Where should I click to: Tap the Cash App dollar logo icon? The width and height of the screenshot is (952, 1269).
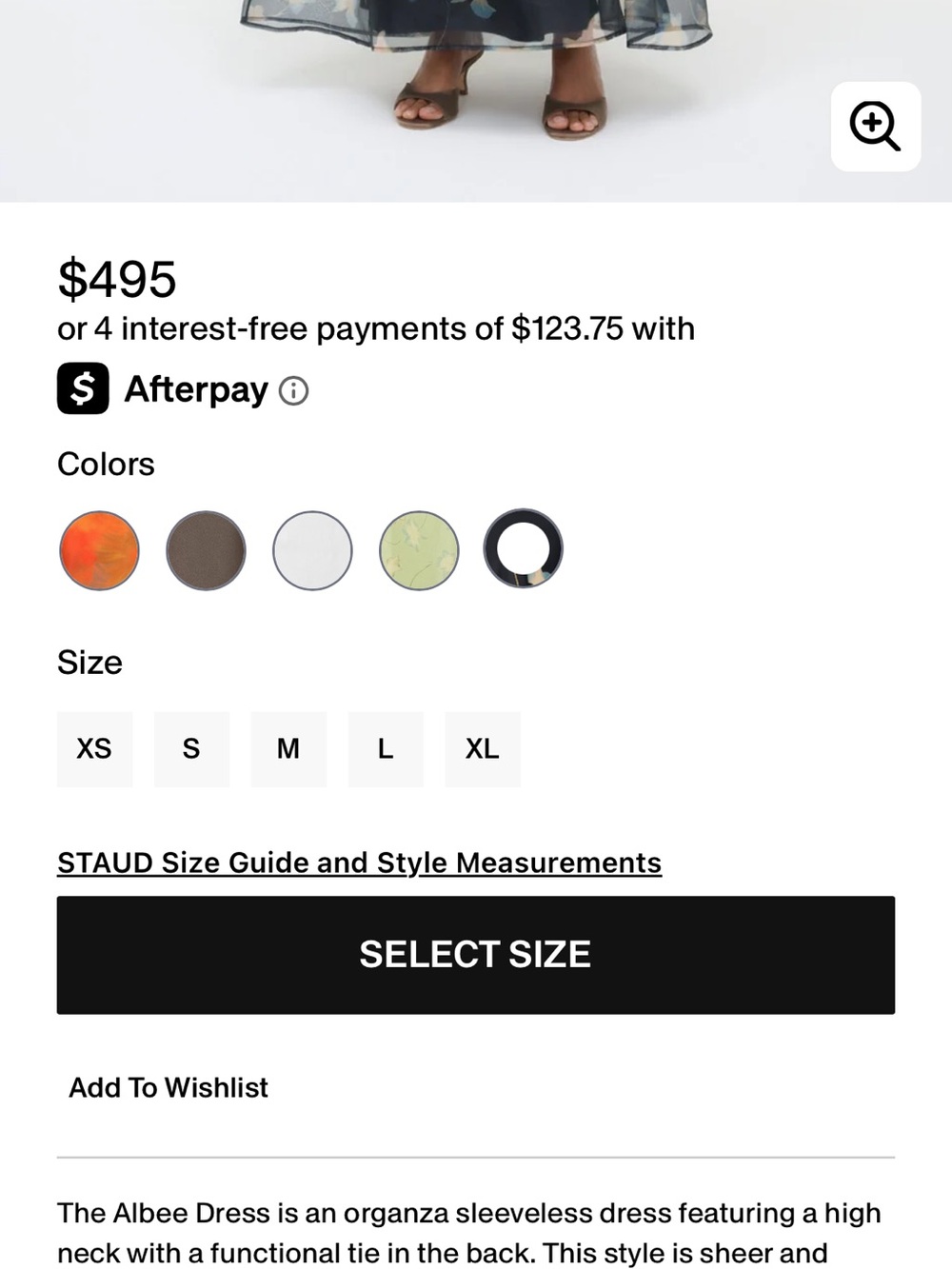click(x=83, y=388)
